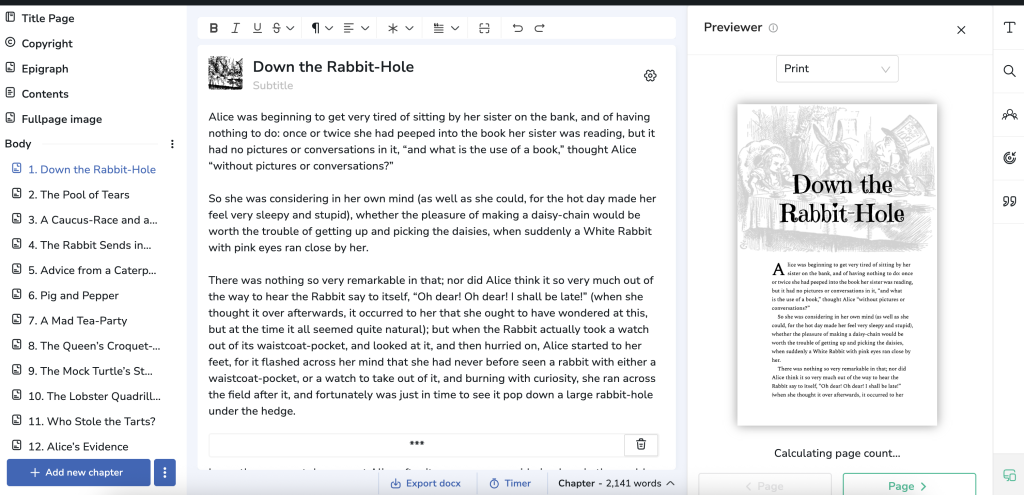
Task: Click Export docx button
Action: tap(426, 483)
